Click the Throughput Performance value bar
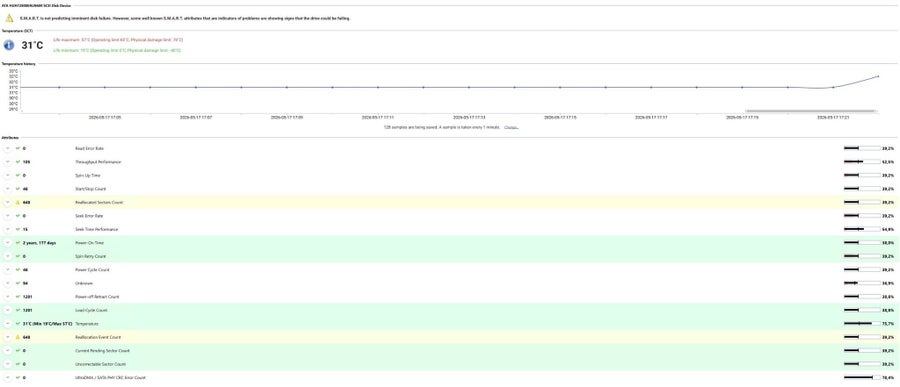 (x=862, y=162)
